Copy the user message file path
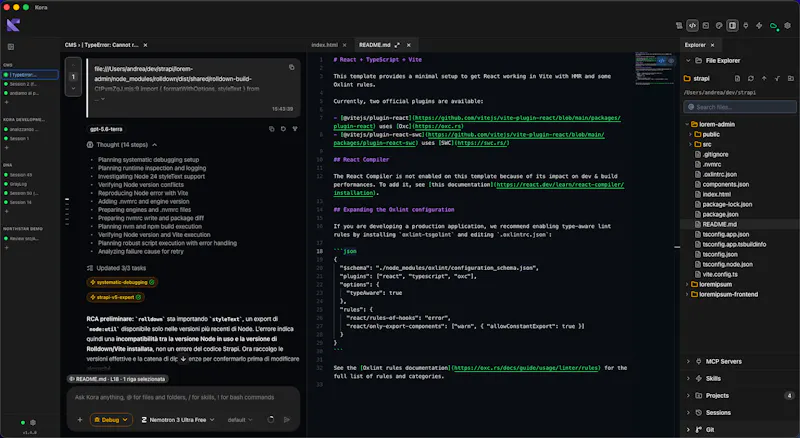The width and height of the screenshot is (800, 438). (291, 67)
